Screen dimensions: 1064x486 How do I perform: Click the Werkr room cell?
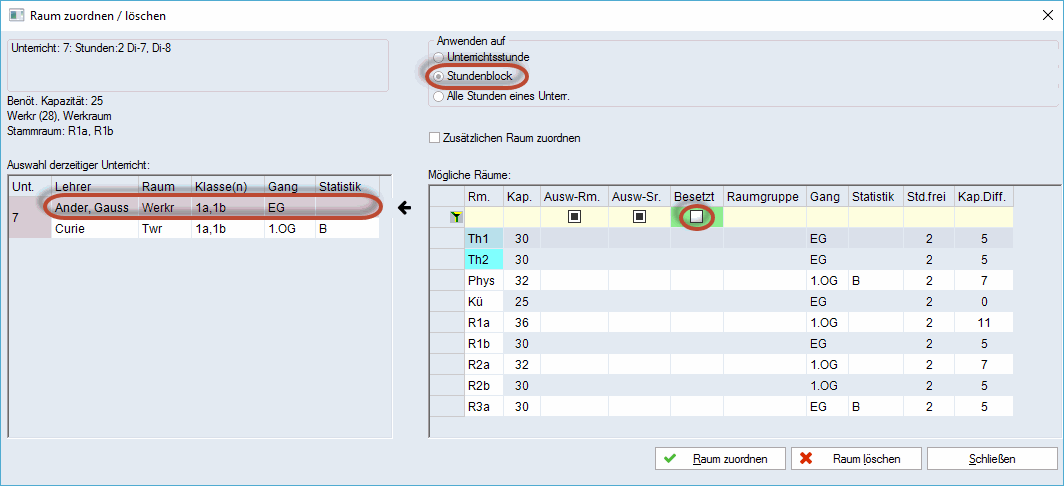164,206
